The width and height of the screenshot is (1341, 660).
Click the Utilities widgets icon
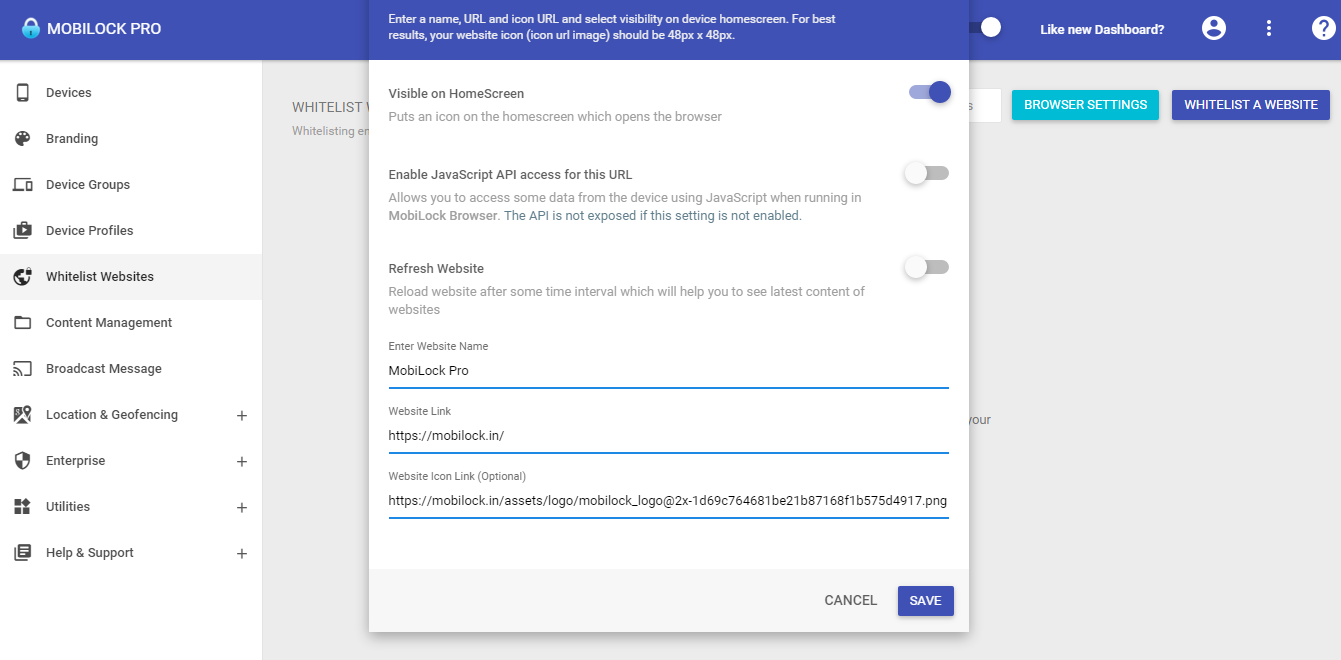pos(22,507)
